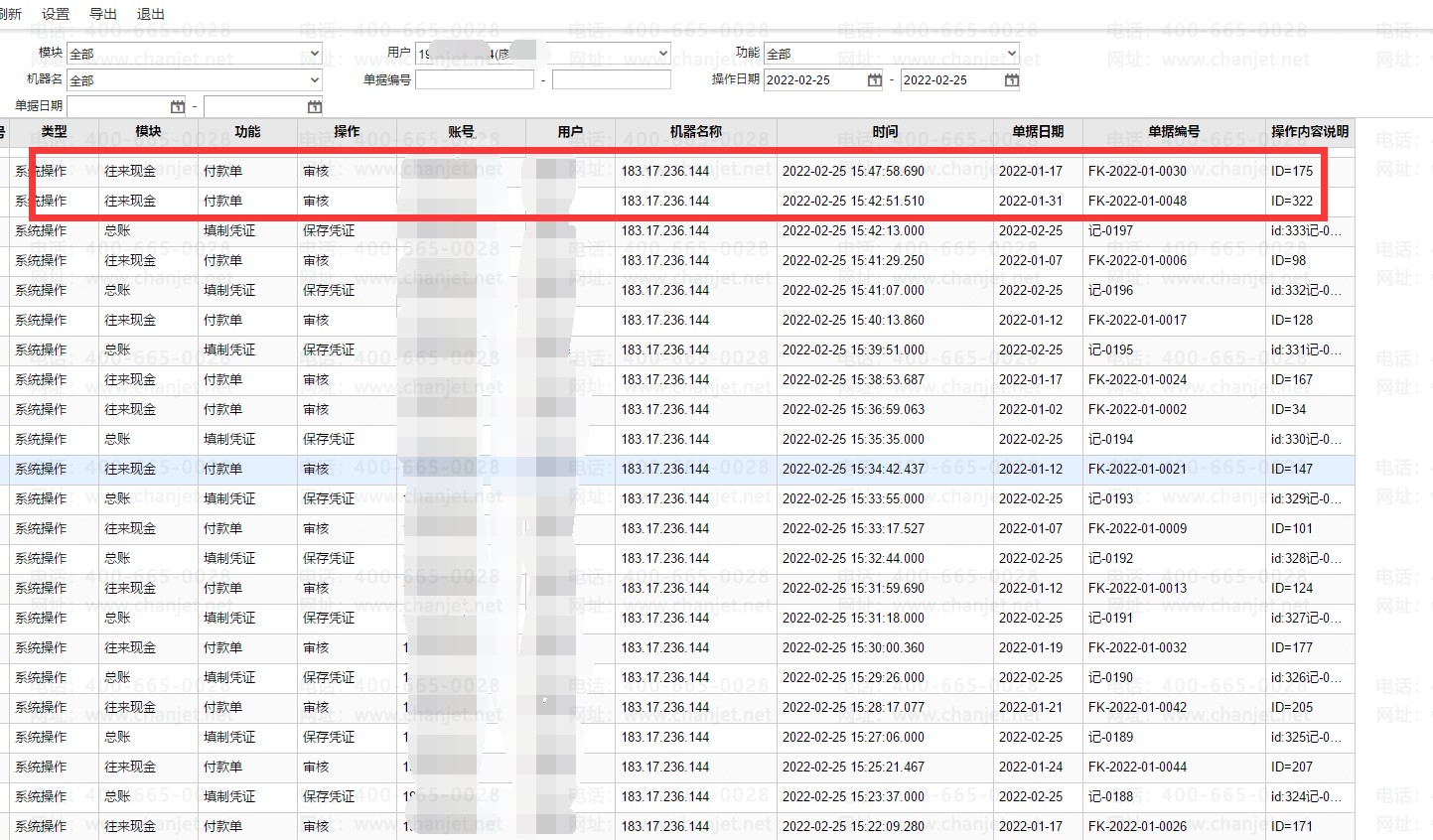This screenshot has width=1433, height=840.
Task: Open calendar for 操作日期 start date
Action: [x=874, y=80]
